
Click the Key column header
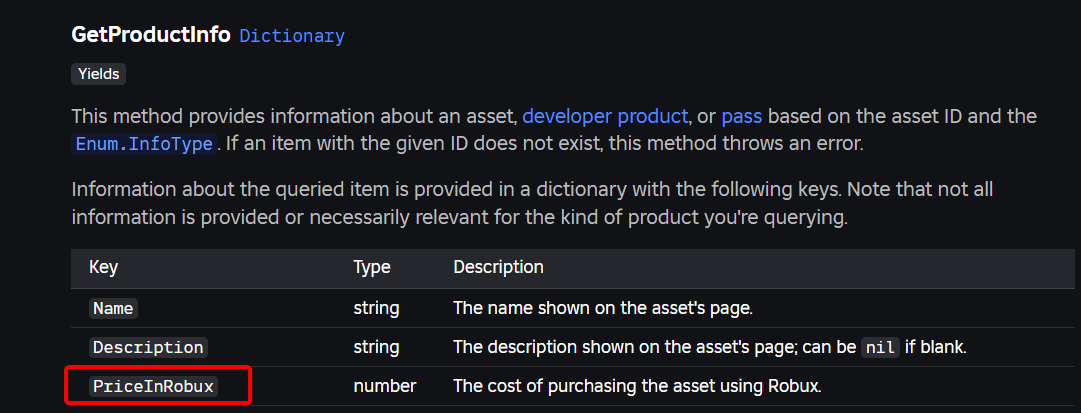point(103,267)
